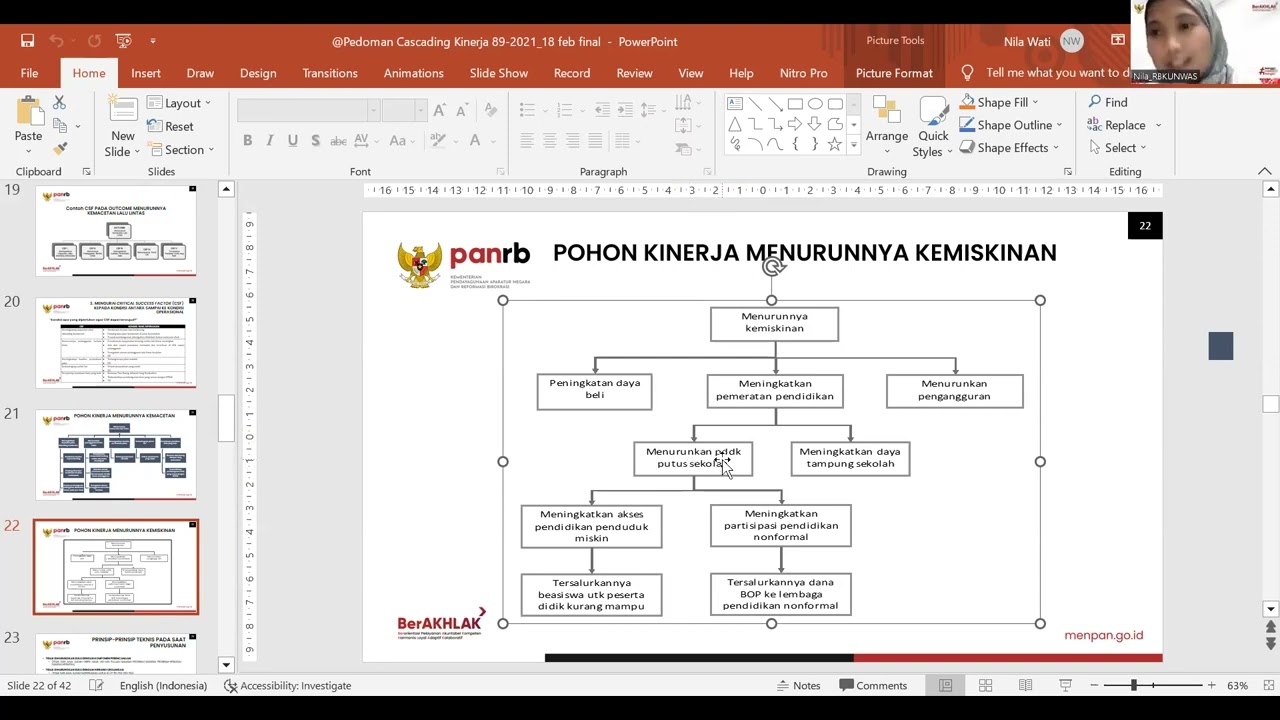
Task: Click the Paste clipboard icon
Action: pos(28,110)
